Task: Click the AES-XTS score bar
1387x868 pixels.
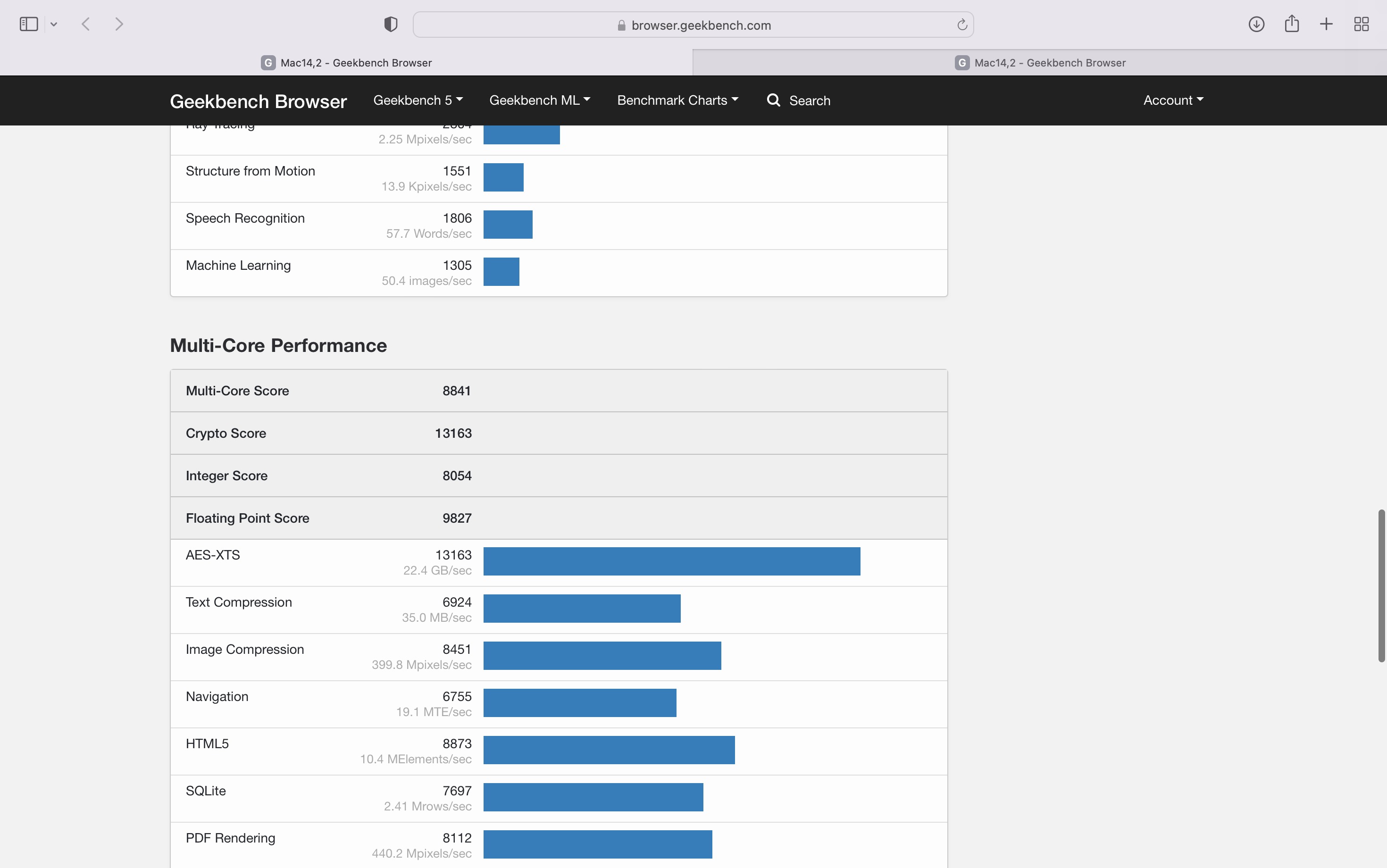Action: coord(672,561)
